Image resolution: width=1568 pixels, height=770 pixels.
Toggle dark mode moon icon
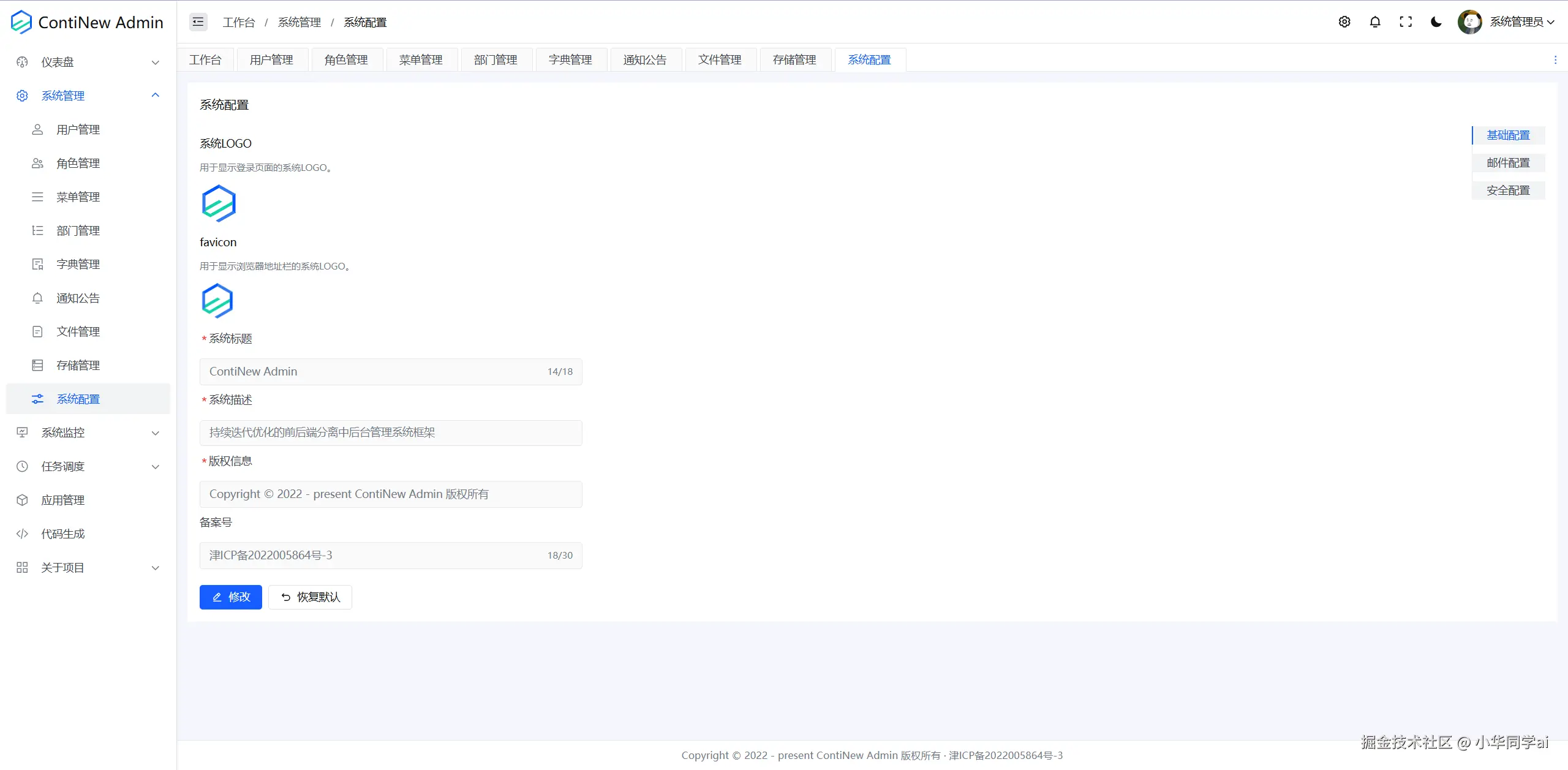coord(1436,22)
